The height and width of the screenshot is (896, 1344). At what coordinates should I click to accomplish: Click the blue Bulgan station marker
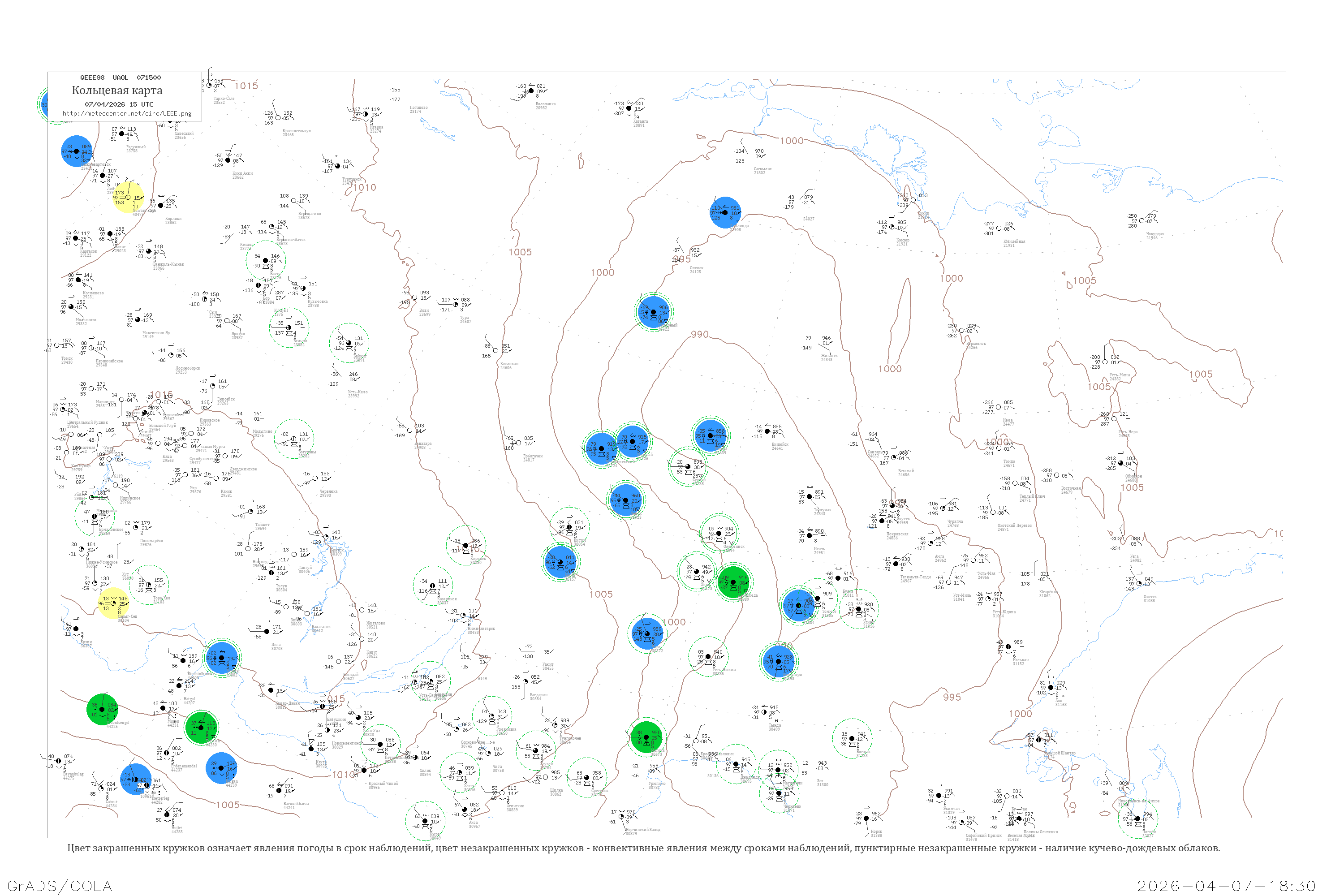(x=221, y=768)
